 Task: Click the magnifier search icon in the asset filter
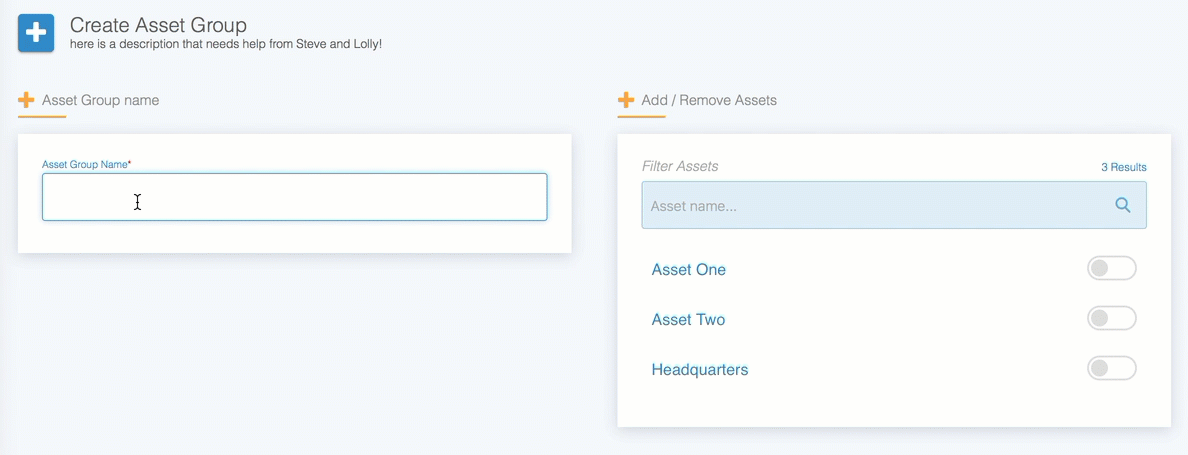(1123, 205)
